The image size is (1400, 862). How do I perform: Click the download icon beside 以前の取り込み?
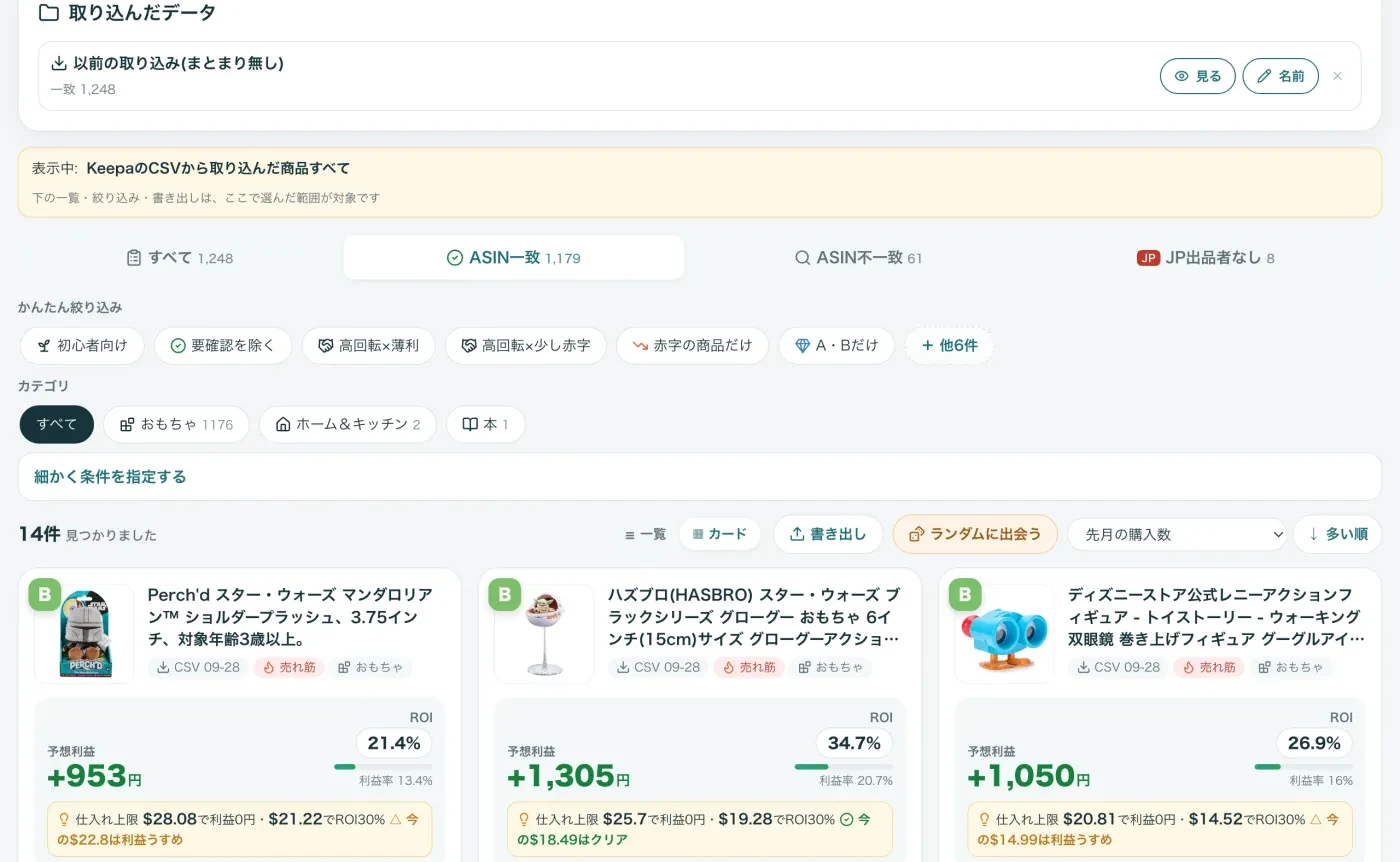(x=59, y=63)
